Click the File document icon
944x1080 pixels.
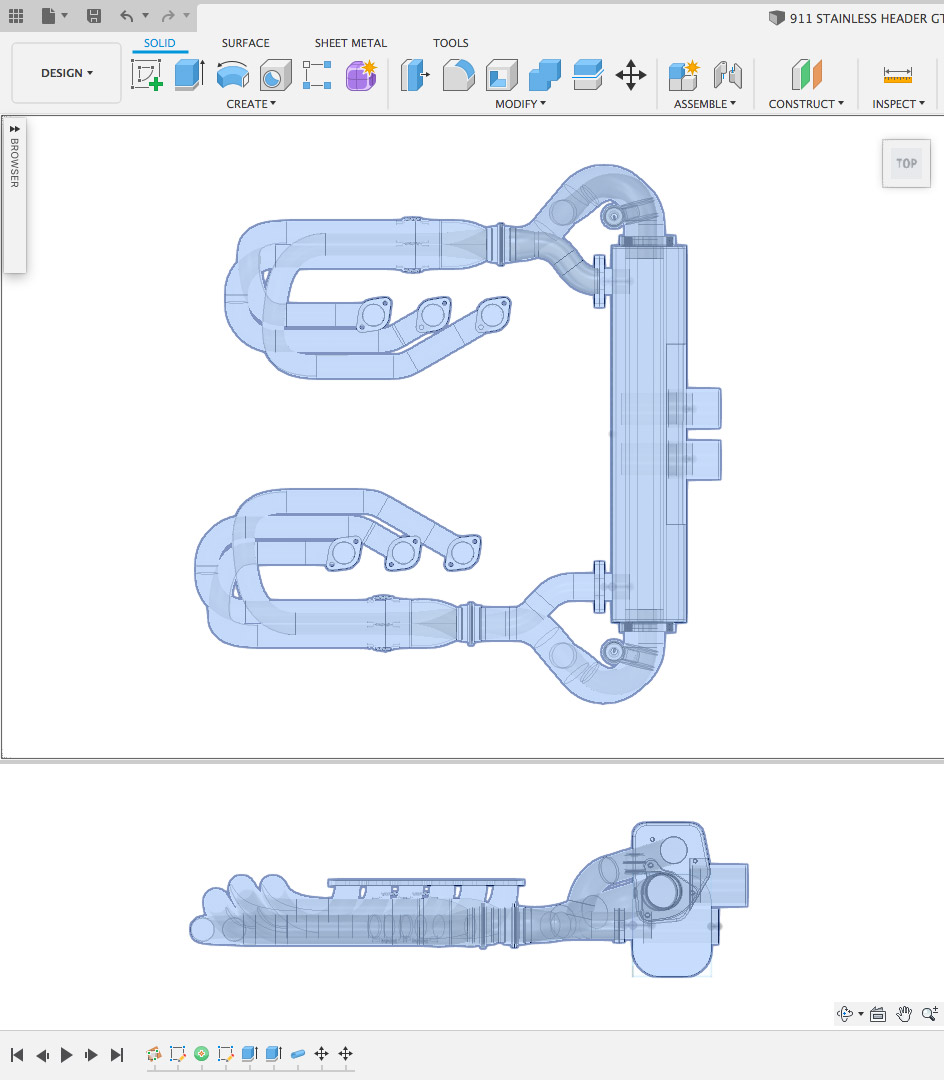click(48, 15)
